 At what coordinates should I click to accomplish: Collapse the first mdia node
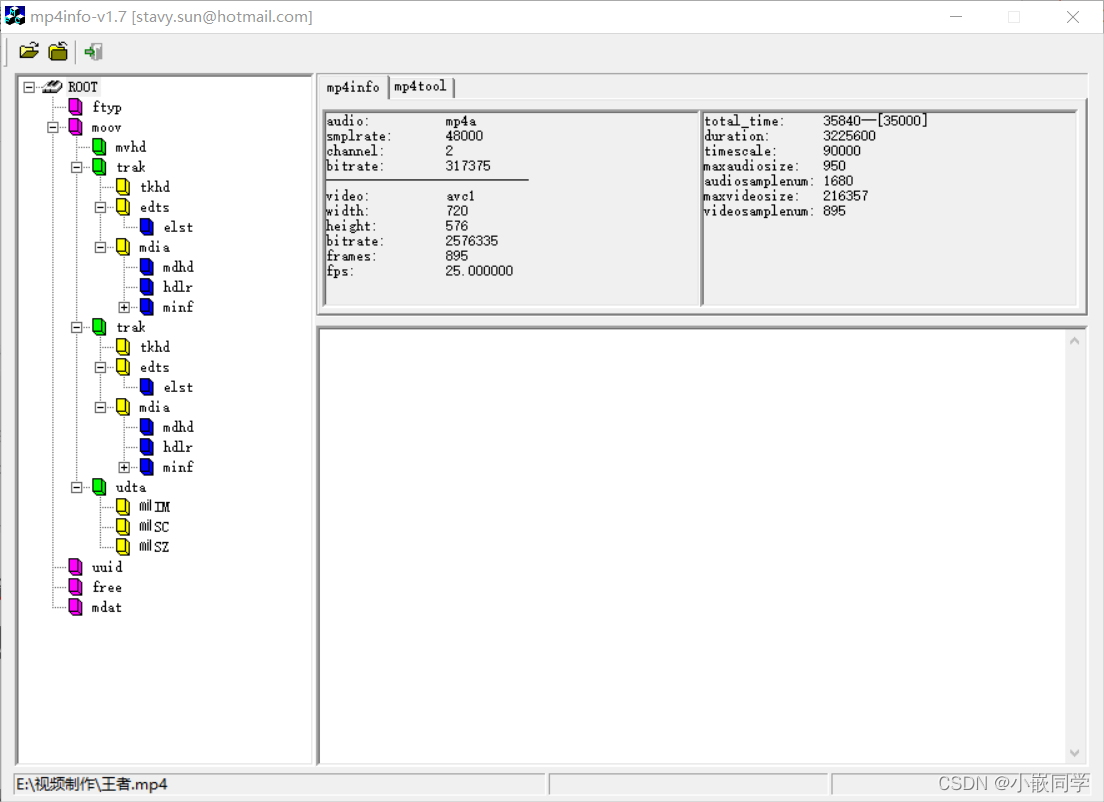pos(101,247)
